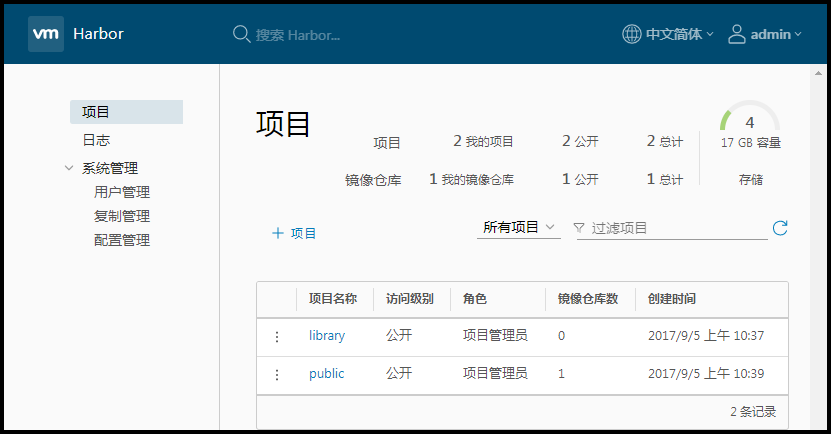Click the repository count 0 in library row
The height and width of the screenshot is (434, 831).
(561, 335)
